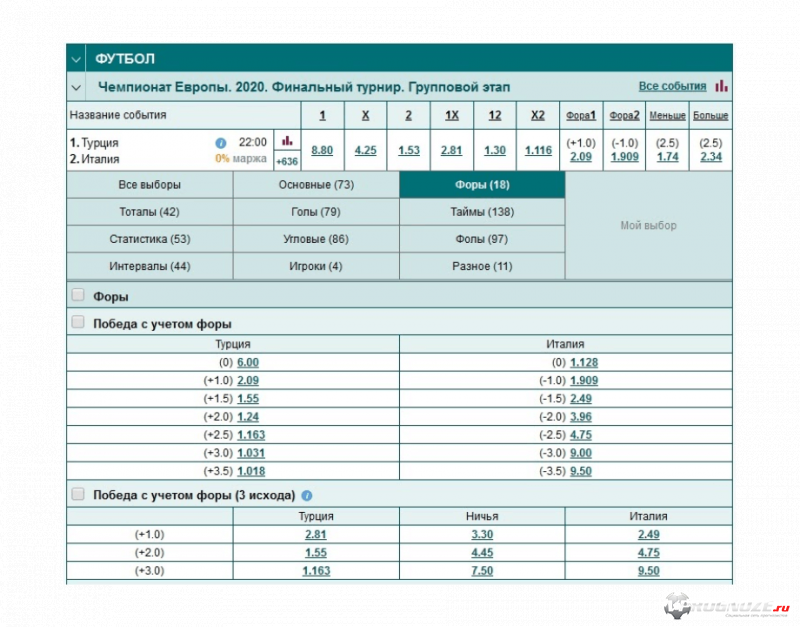
Task: Collapse the Чемпионат Европы league chevron
Action: pos(76,87)
